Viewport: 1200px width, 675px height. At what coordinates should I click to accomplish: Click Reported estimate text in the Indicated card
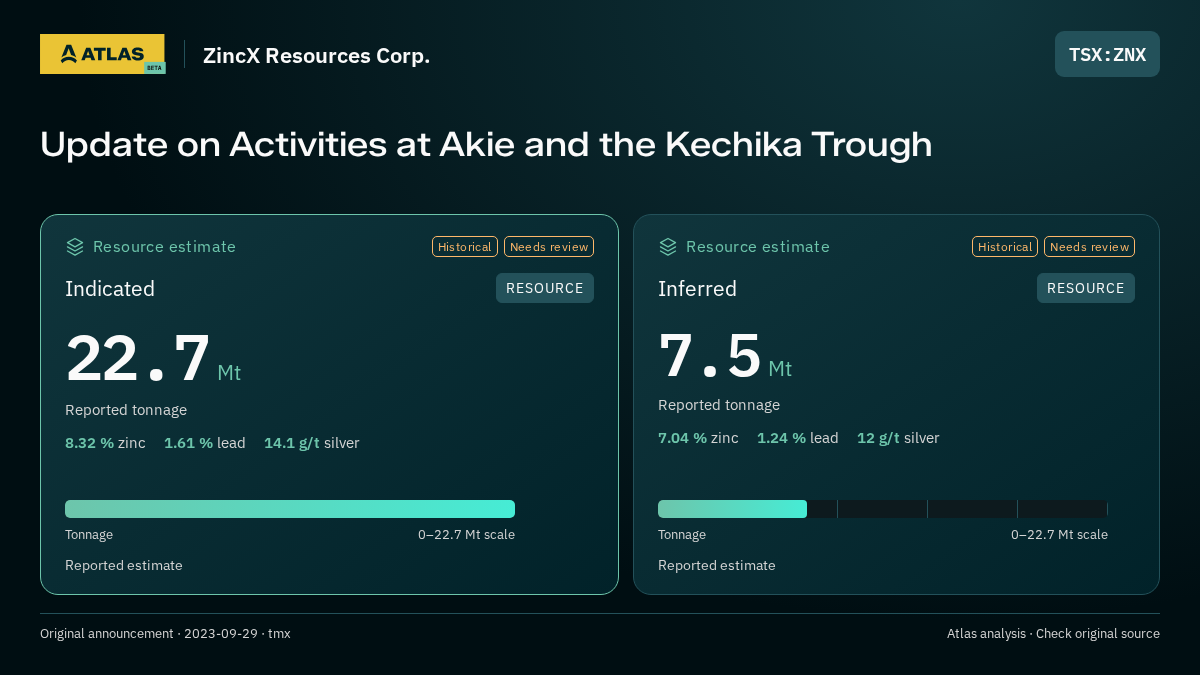124,566
